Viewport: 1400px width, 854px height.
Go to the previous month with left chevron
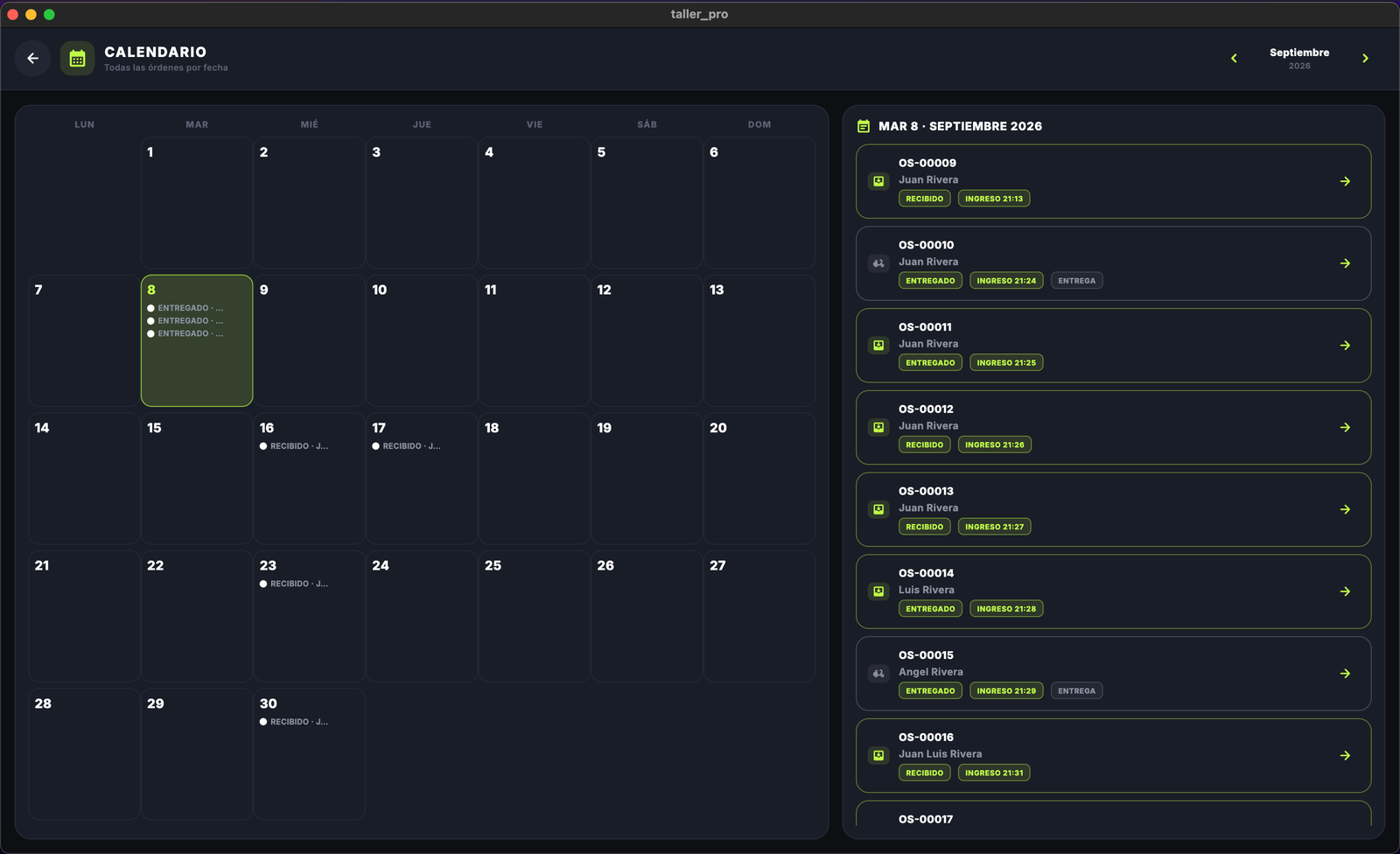[x=1234, y=59]
